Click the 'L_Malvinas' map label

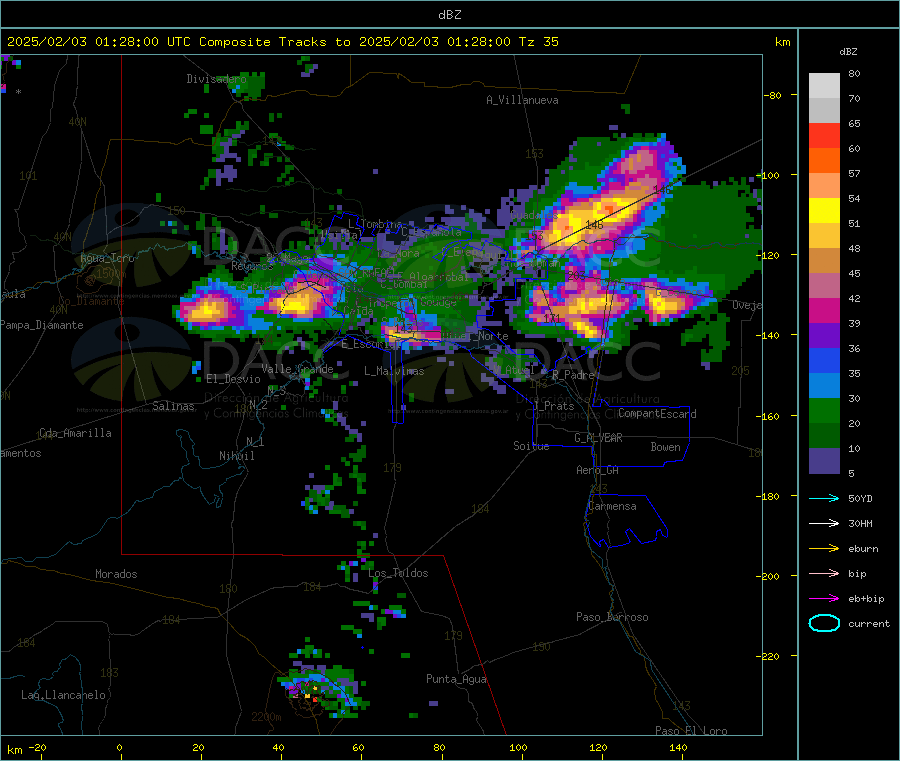click(x=394, y=371)
